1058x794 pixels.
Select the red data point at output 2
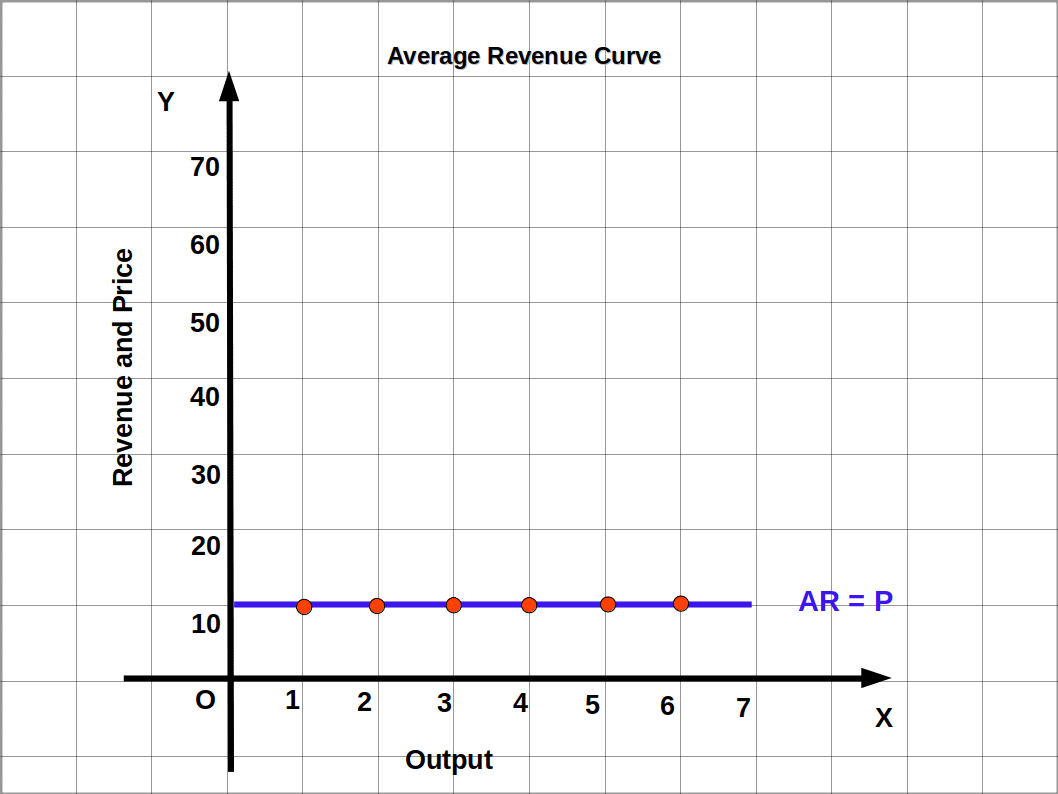point(377,606)
